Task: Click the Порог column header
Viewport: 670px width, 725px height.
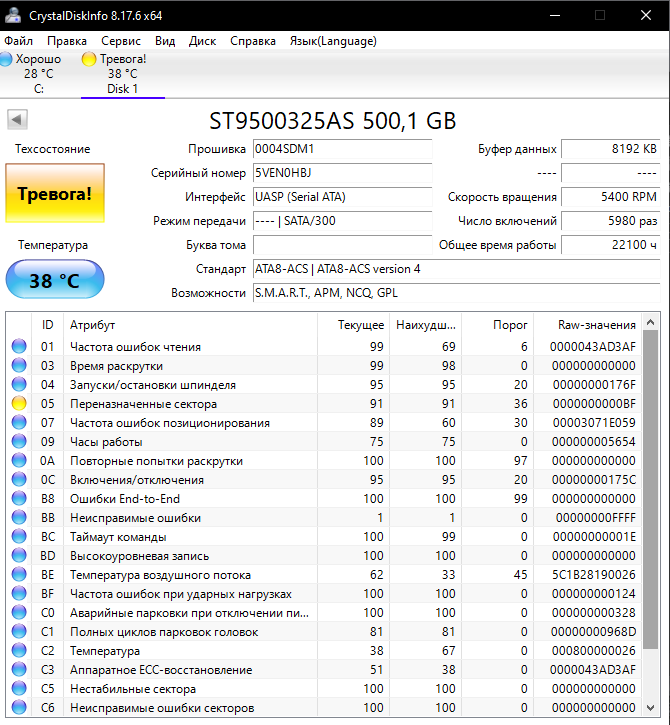Action: [x=498, y=325]
